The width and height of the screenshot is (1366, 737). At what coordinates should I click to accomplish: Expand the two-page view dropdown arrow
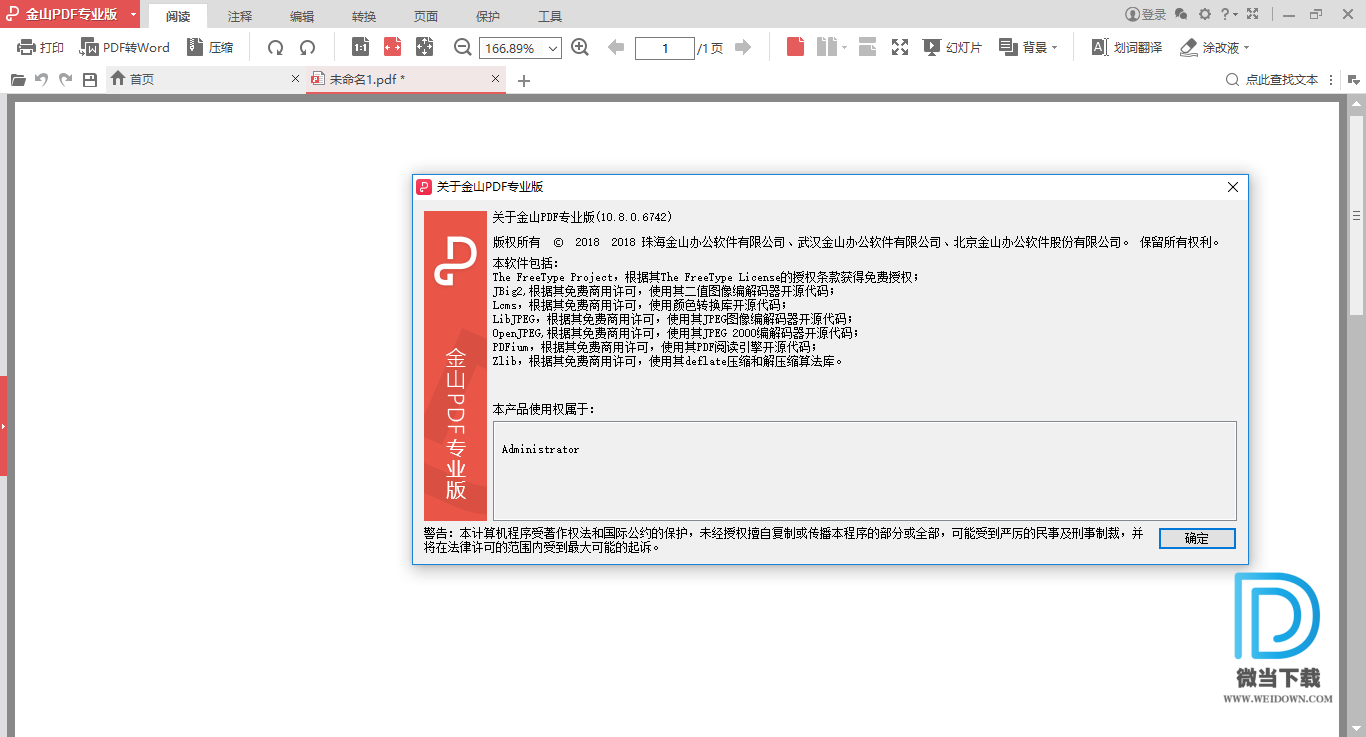pos(845,47)
